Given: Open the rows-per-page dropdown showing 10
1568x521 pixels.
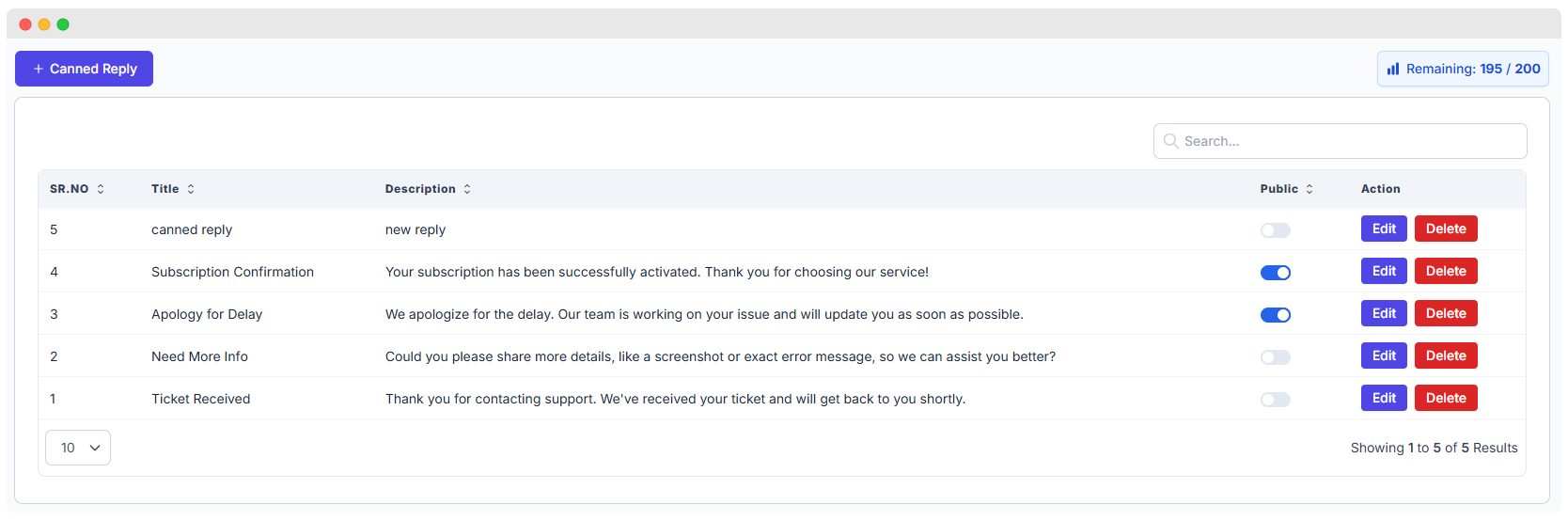Looking at the screenshot, I should tap(78, 448).
